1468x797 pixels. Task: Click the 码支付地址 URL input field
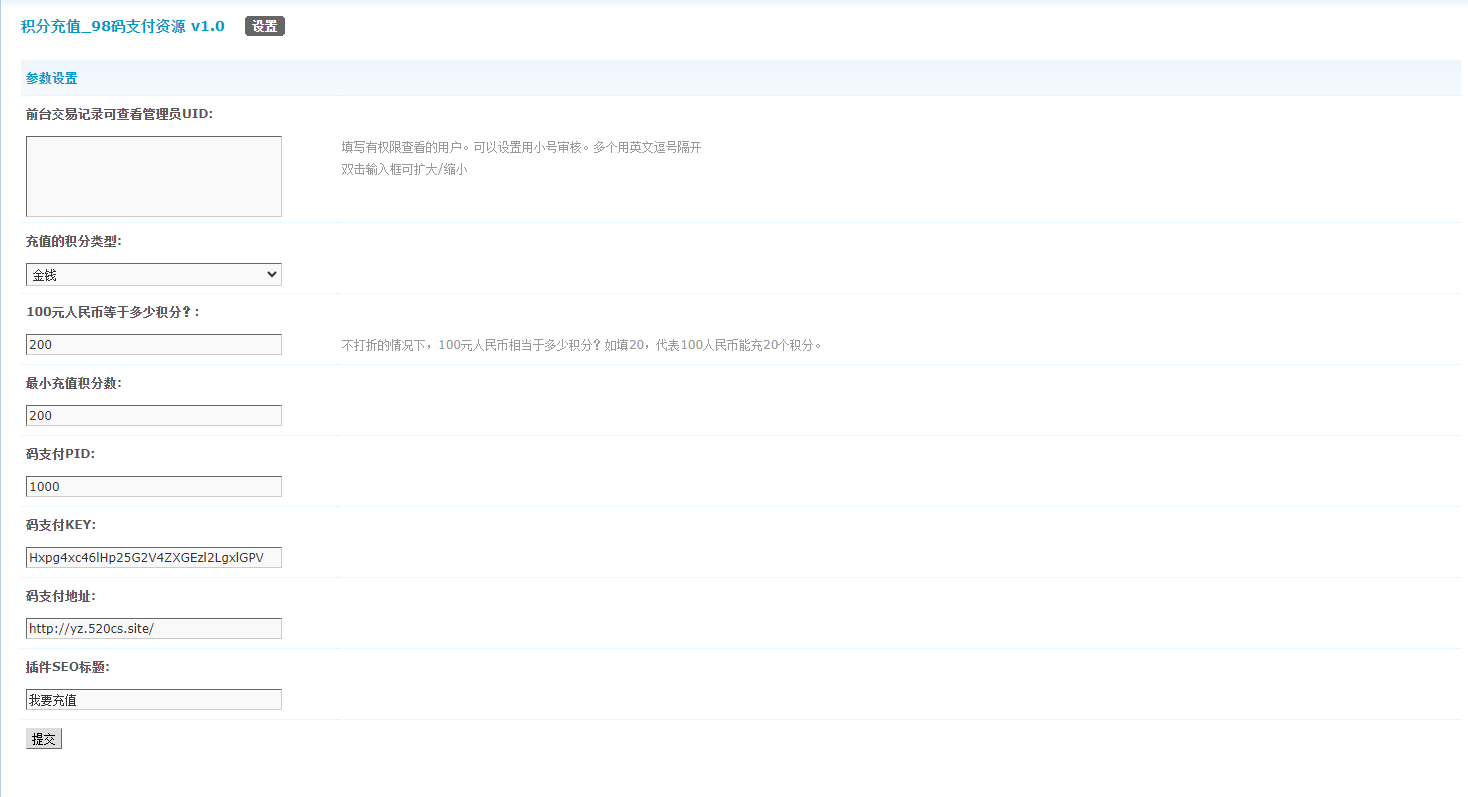(x=153, y=629)
